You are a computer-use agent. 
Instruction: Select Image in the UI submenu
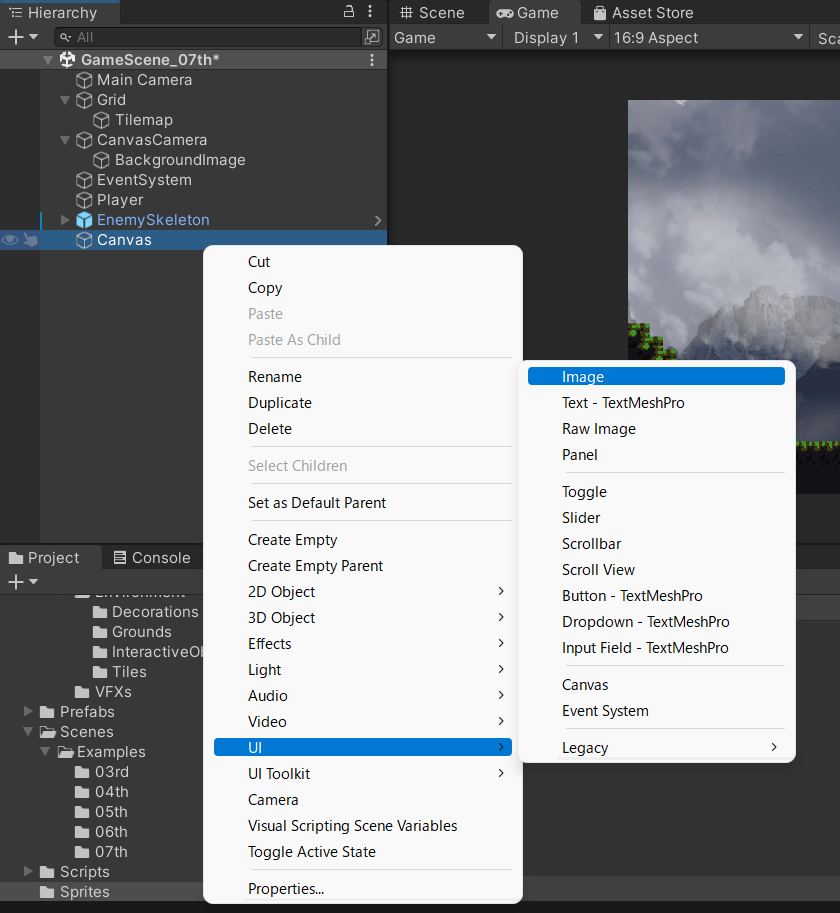tap(656, 377)
